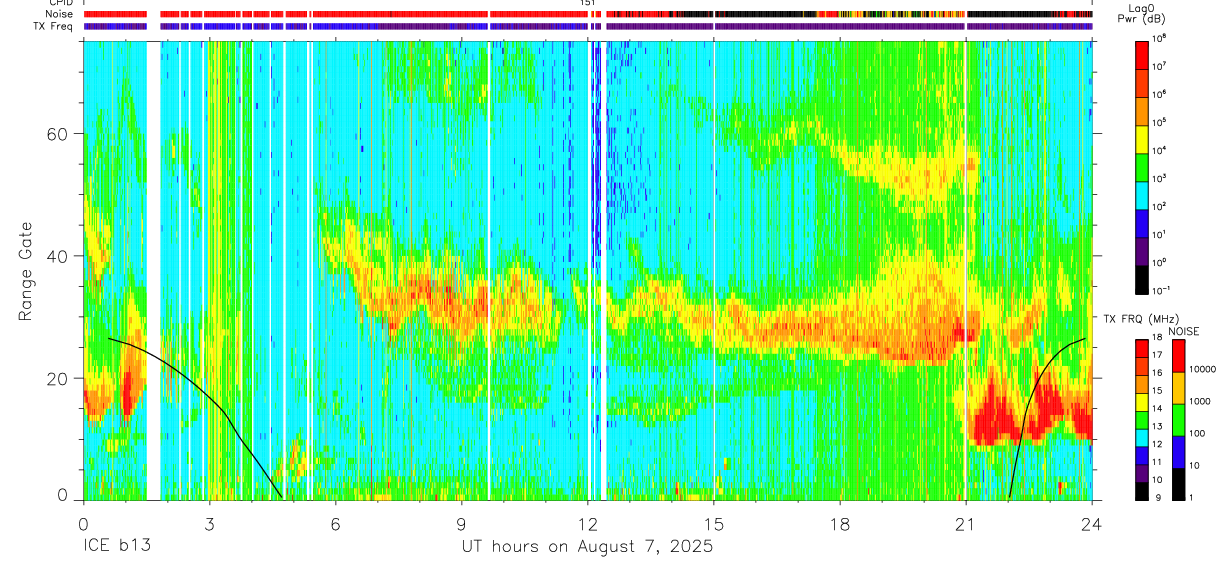1228x567 pixels.
Task: Click the "Noise" row label above the plot
Action: 59,14
